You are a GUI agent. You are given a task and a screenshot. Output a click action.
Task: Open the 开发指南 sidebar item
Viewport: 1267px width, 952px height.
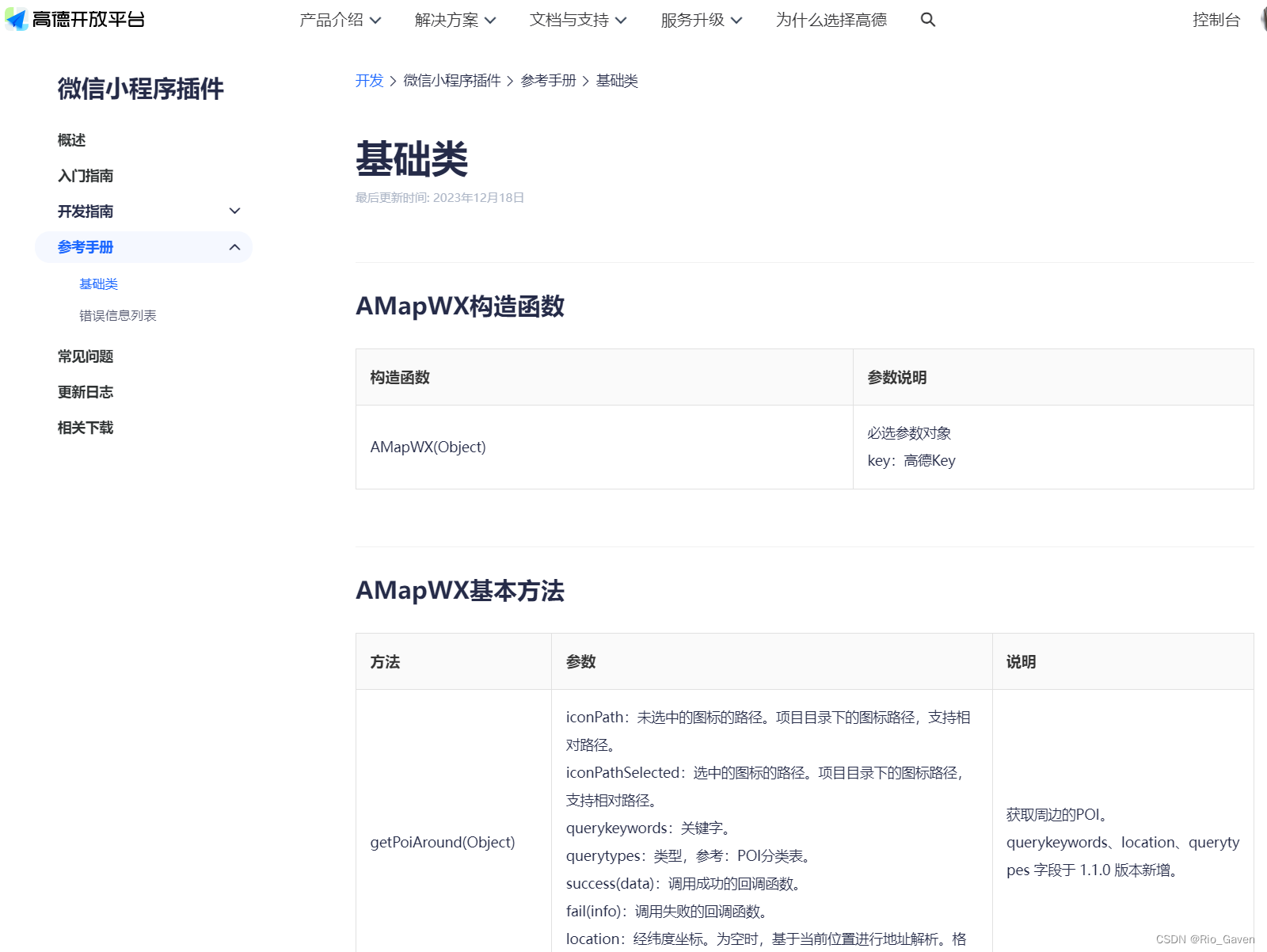(x=86, y=211)
